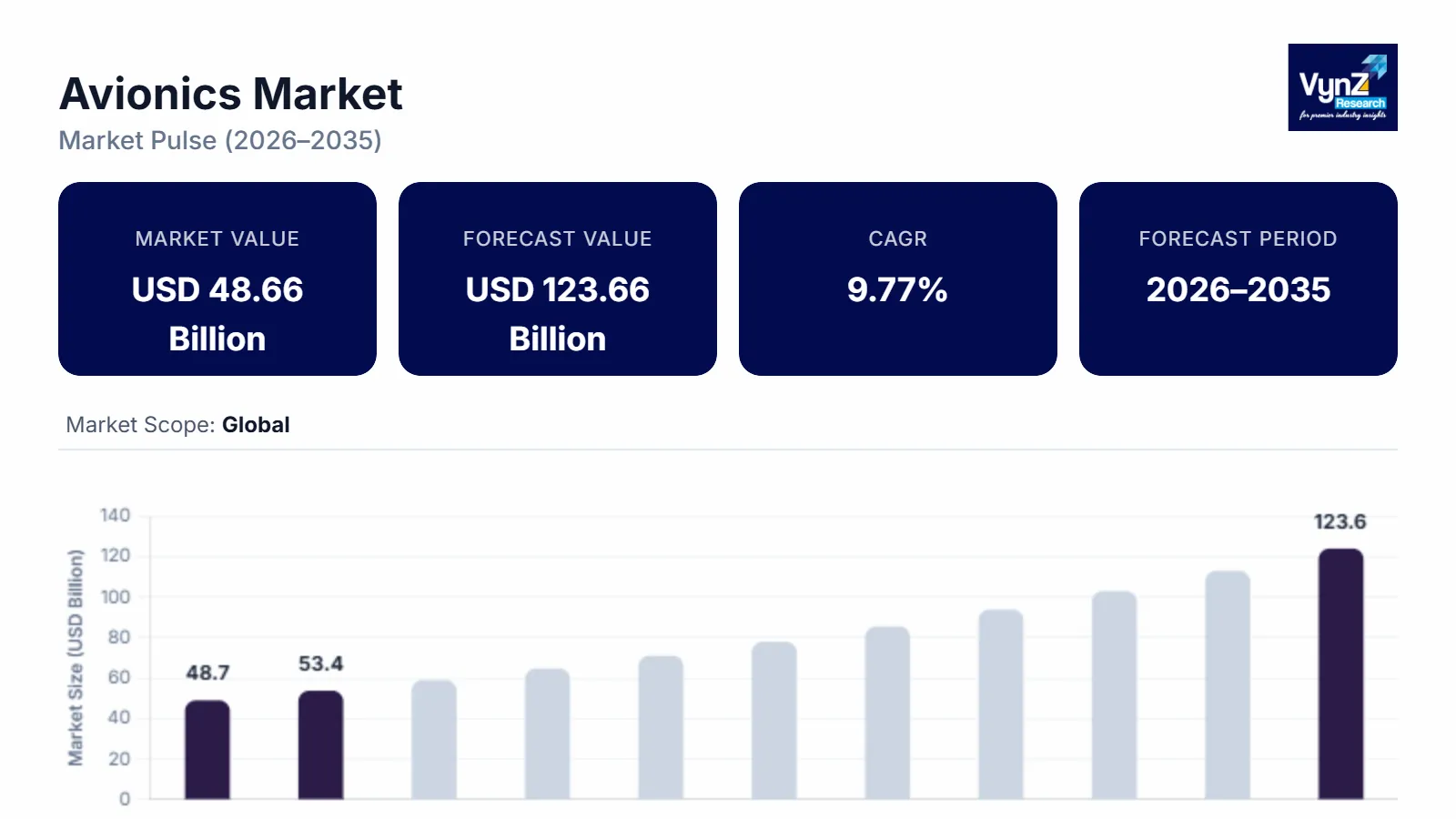The width and height of the screenshot is (1456, 819).
Task: Click the third bar in the chart
Action: (x=434, y=740)
